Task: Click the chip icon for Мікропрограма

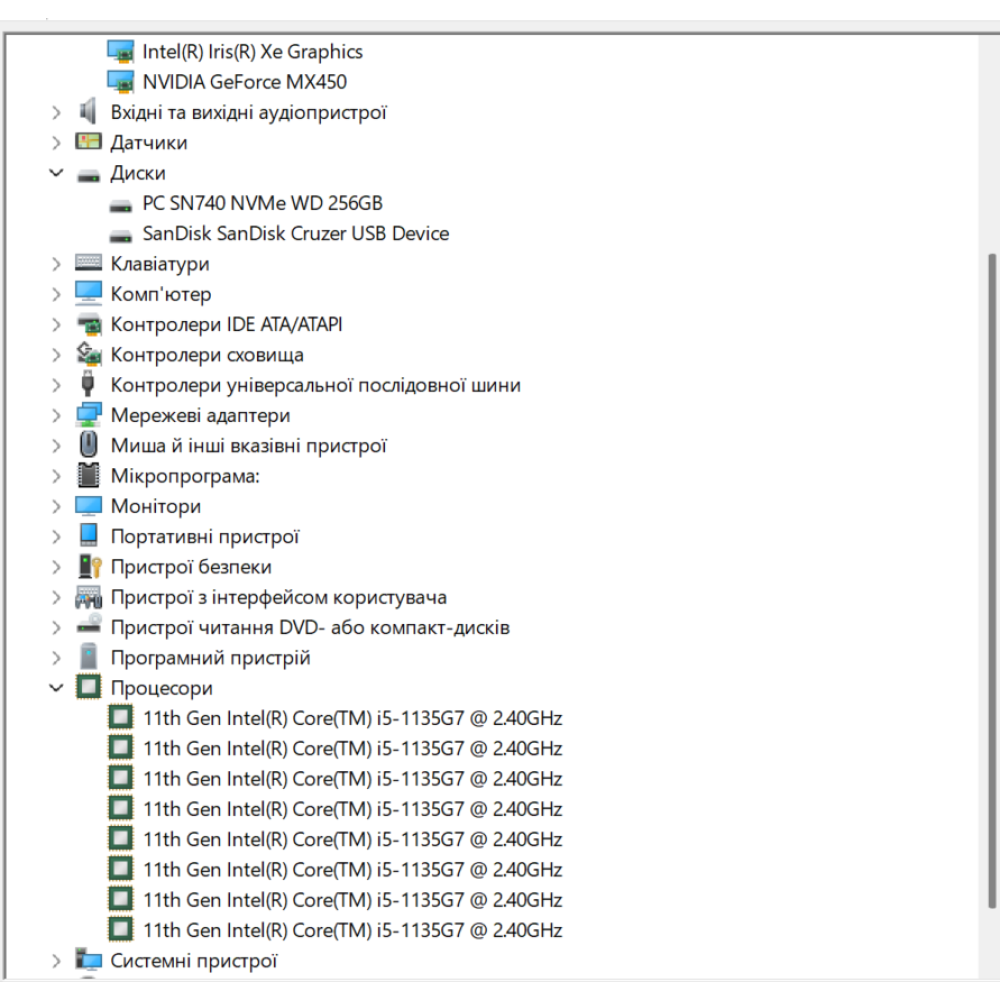Action: pos(88,475)
